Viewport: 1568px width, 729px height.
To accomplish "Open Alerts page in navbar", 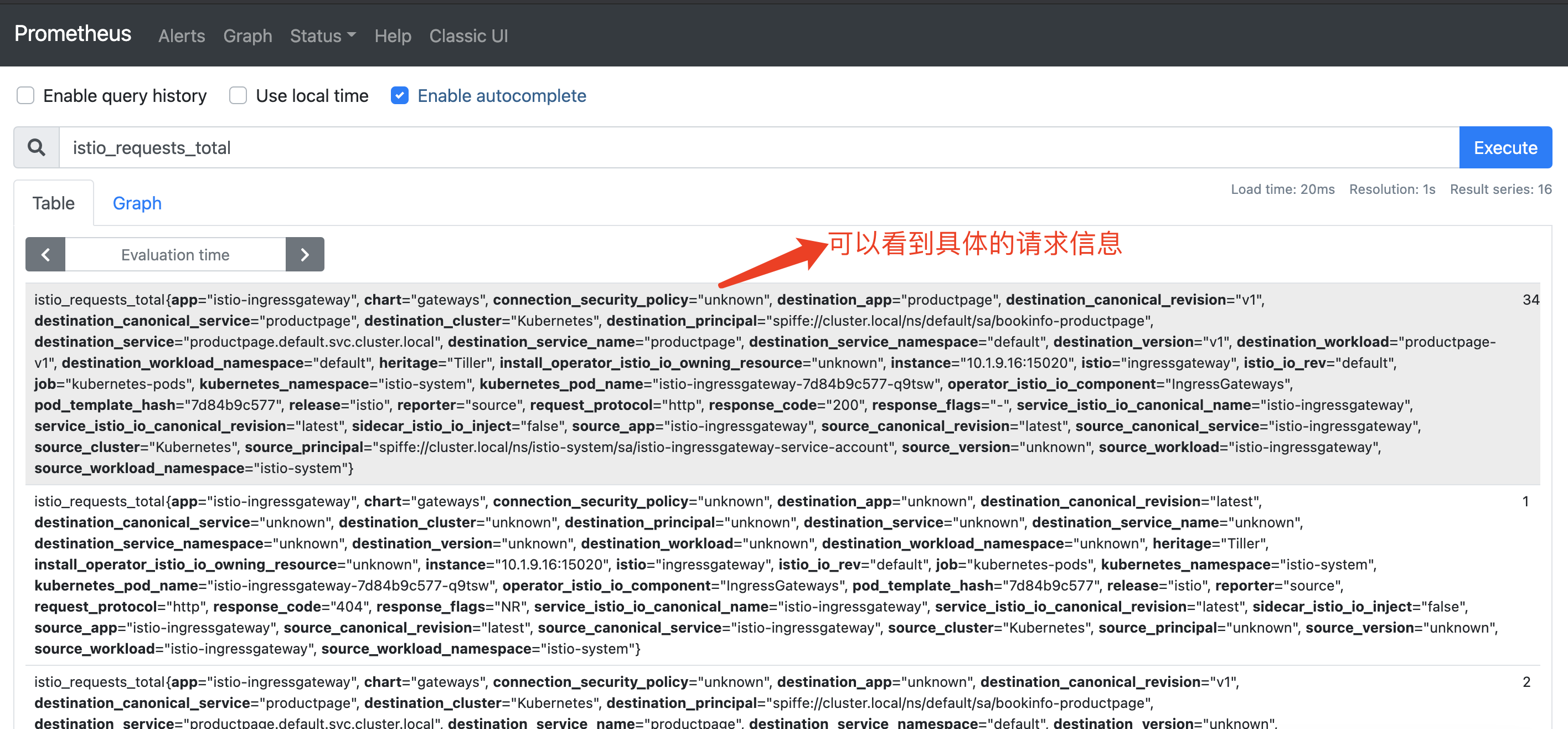I will coord(182,36).
